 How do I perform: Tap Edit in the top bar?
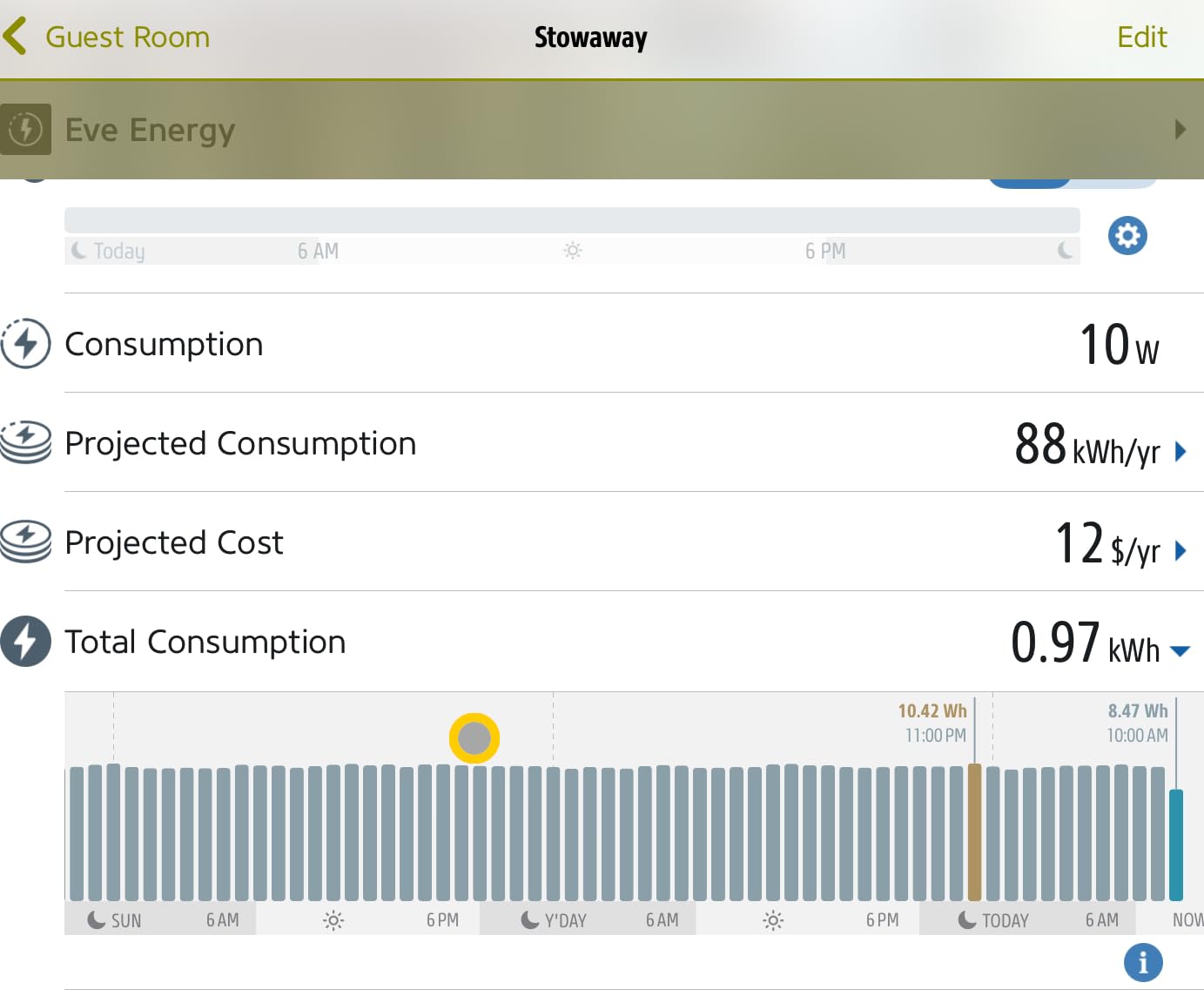point(1141,37)
